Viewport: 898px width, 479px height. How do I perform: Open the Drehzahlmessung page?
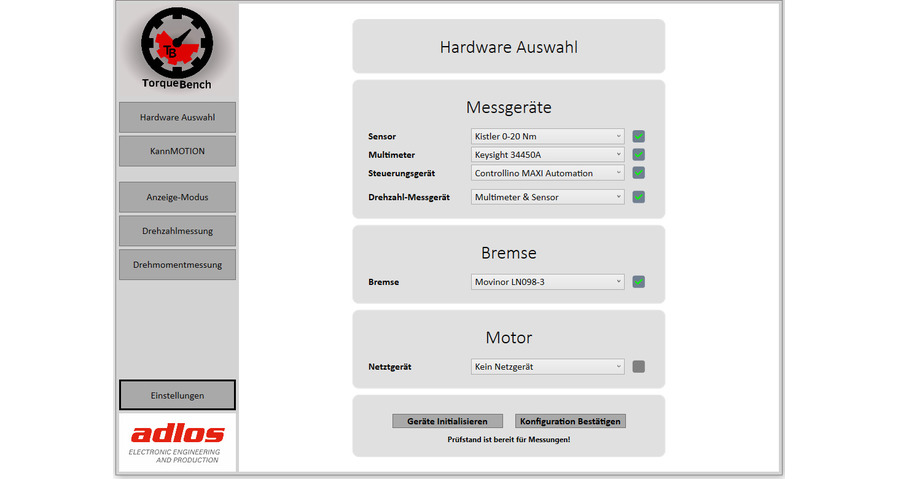click(177, 231)
